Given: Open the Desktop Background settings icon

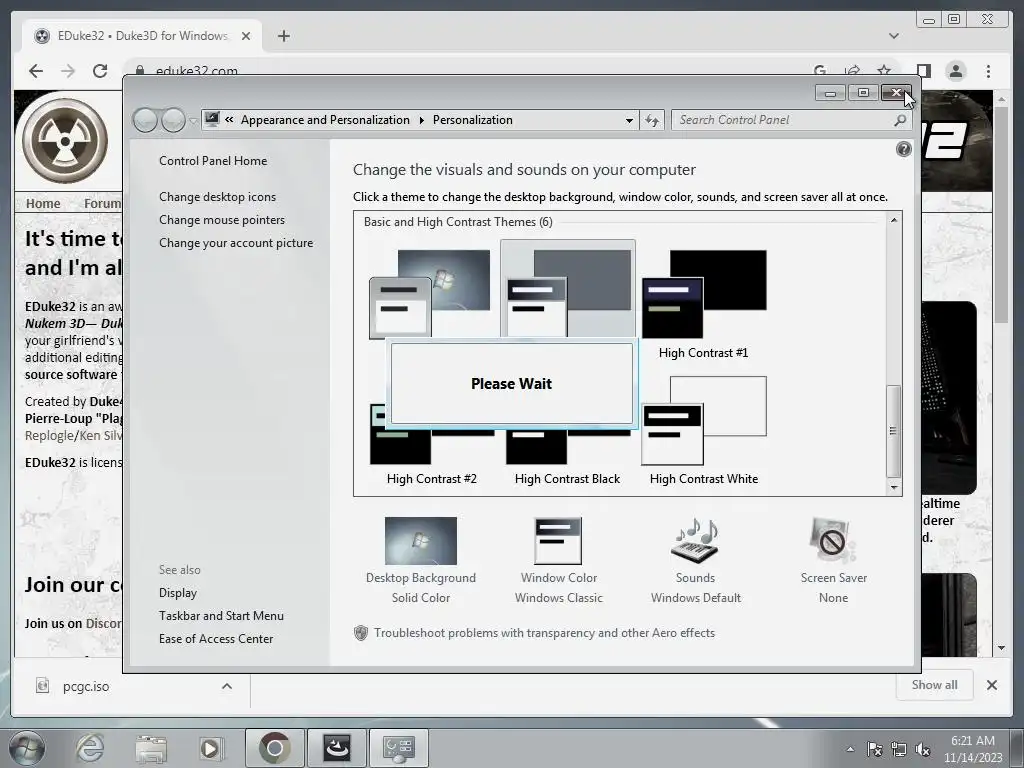Looking at the screenshot, I should [x=421, y=541].
